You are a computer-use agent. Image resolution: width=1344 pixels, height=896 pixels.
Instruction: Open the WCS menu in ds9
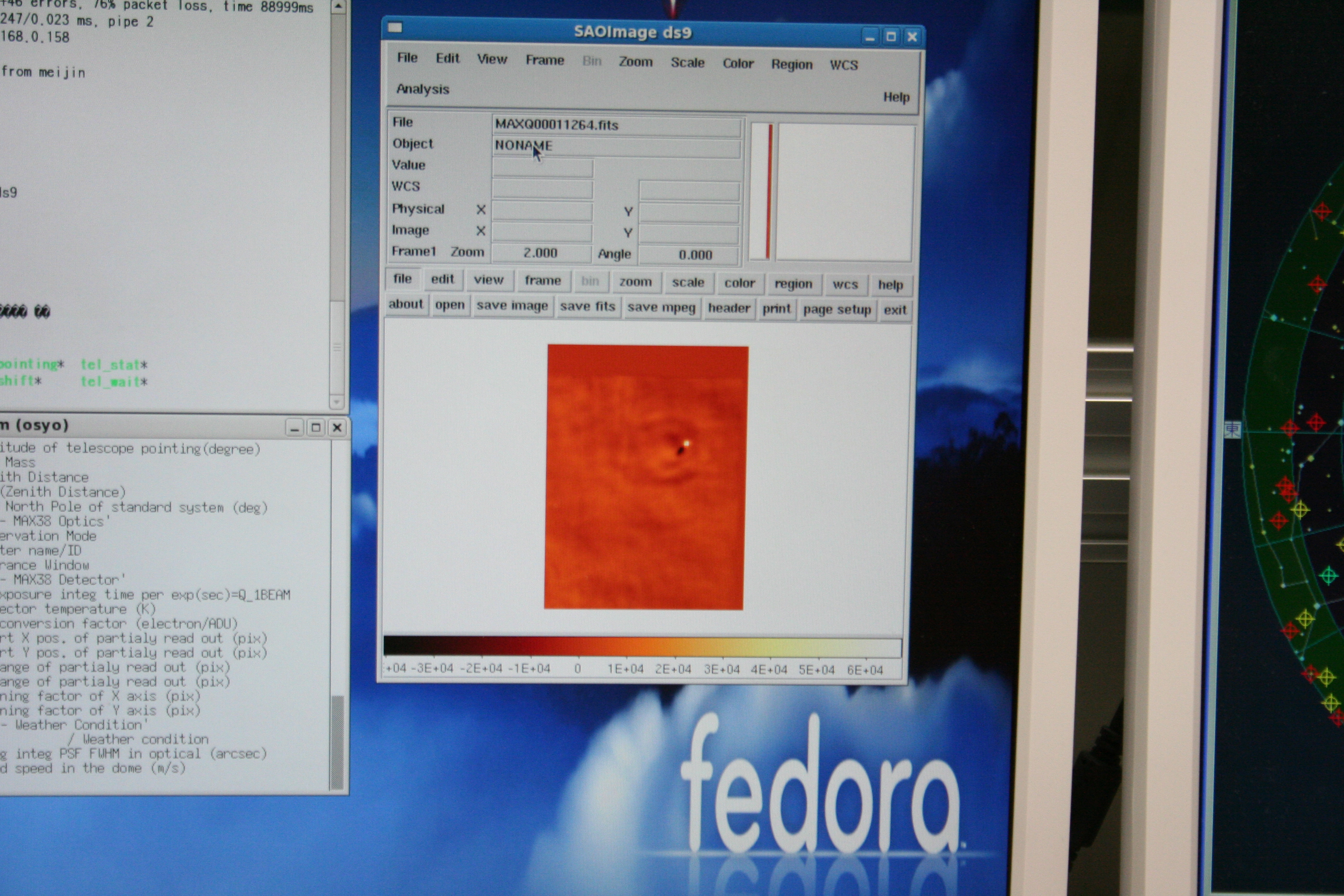click(x=843, y=65)
